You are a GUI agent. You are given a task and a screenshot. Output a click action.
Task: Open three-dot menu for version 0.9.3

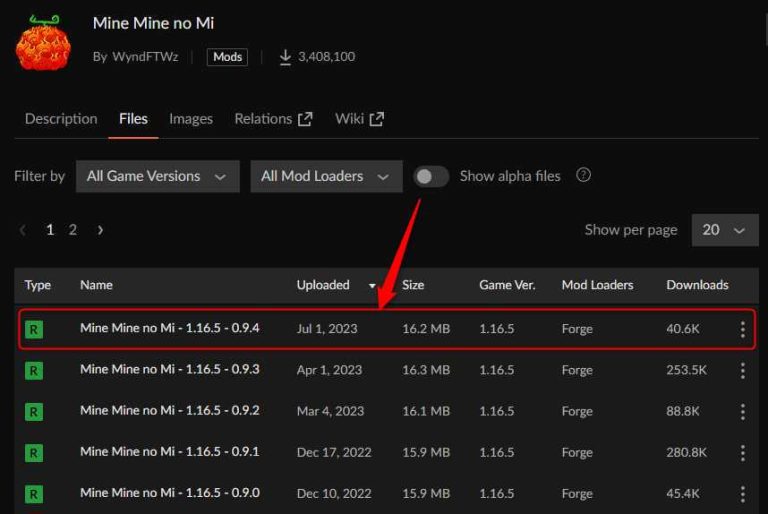point(742,370)
